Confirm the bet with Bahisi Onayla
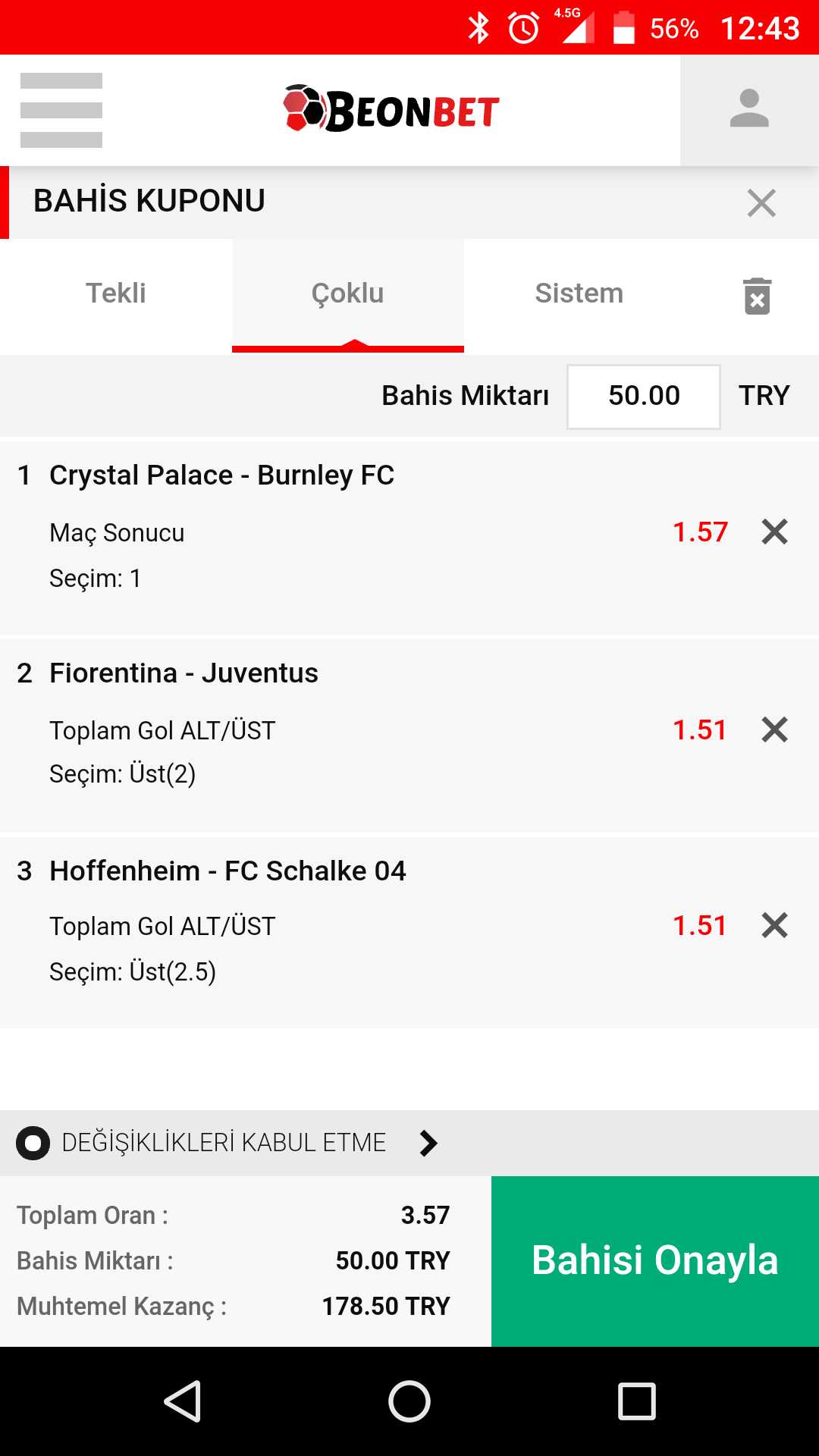This screenshot has height=1456, width=819. click(x=655, y=1261)
